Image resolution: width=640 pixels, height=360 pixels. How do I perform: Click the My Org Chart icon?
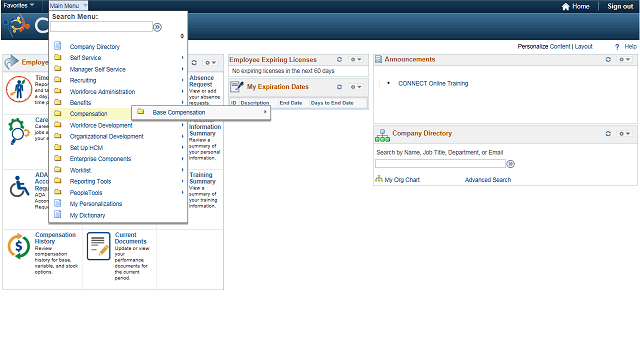click(x=379, y=179)
